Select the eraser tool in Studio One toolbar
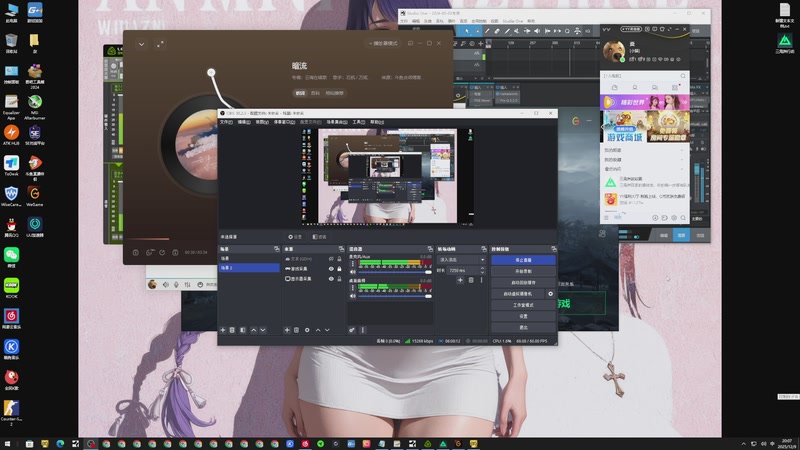The height and width of the screenshot is (450, 800). (497, 31)
